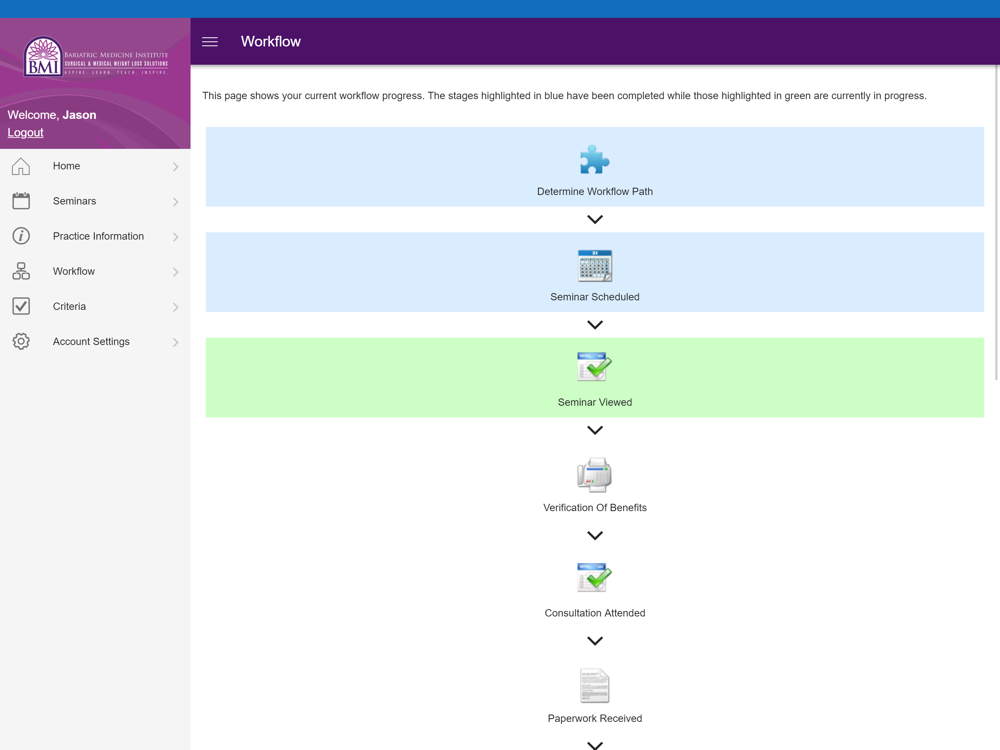Screen dimensions: 1000x750
Task: Click the calendar icon for Seminar Scheduled
Action: pos(594,265)
